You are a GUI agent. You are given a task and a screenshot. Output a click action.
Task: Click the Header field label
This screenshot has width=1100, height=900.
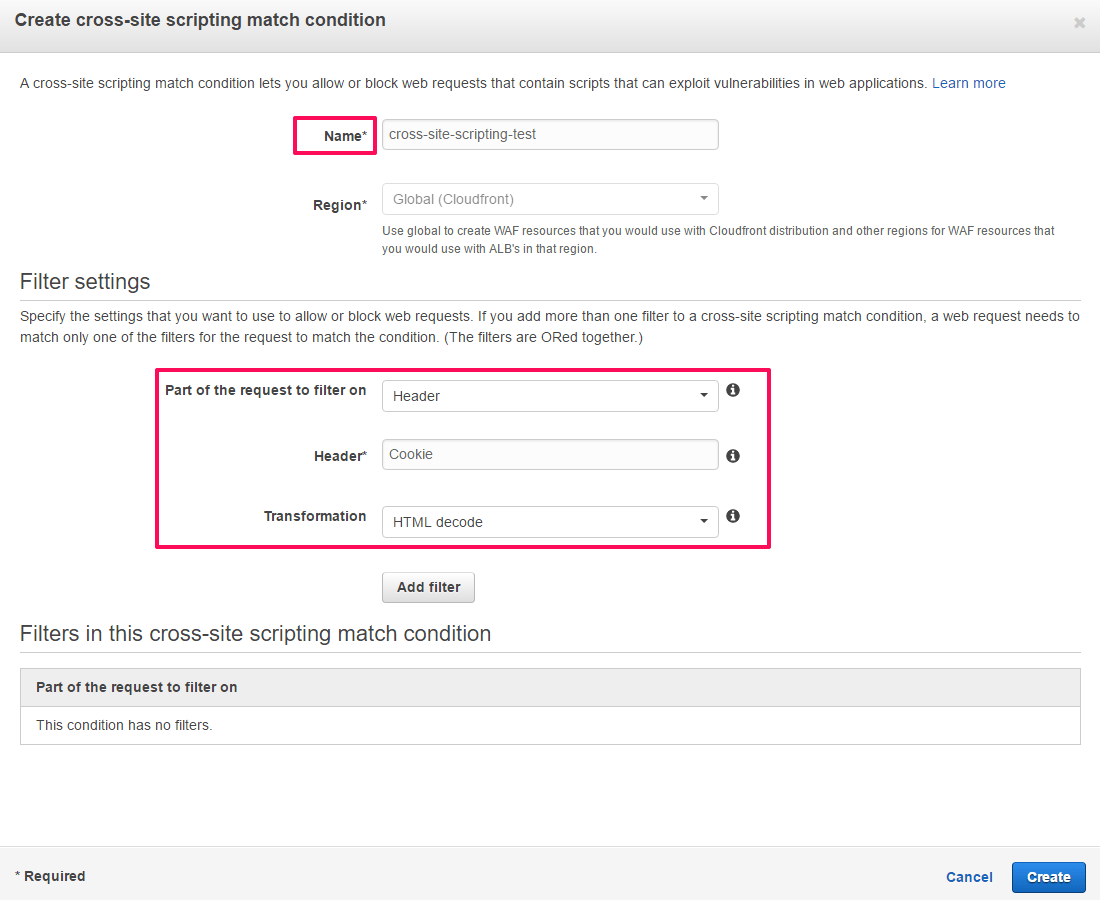(340, 456)
